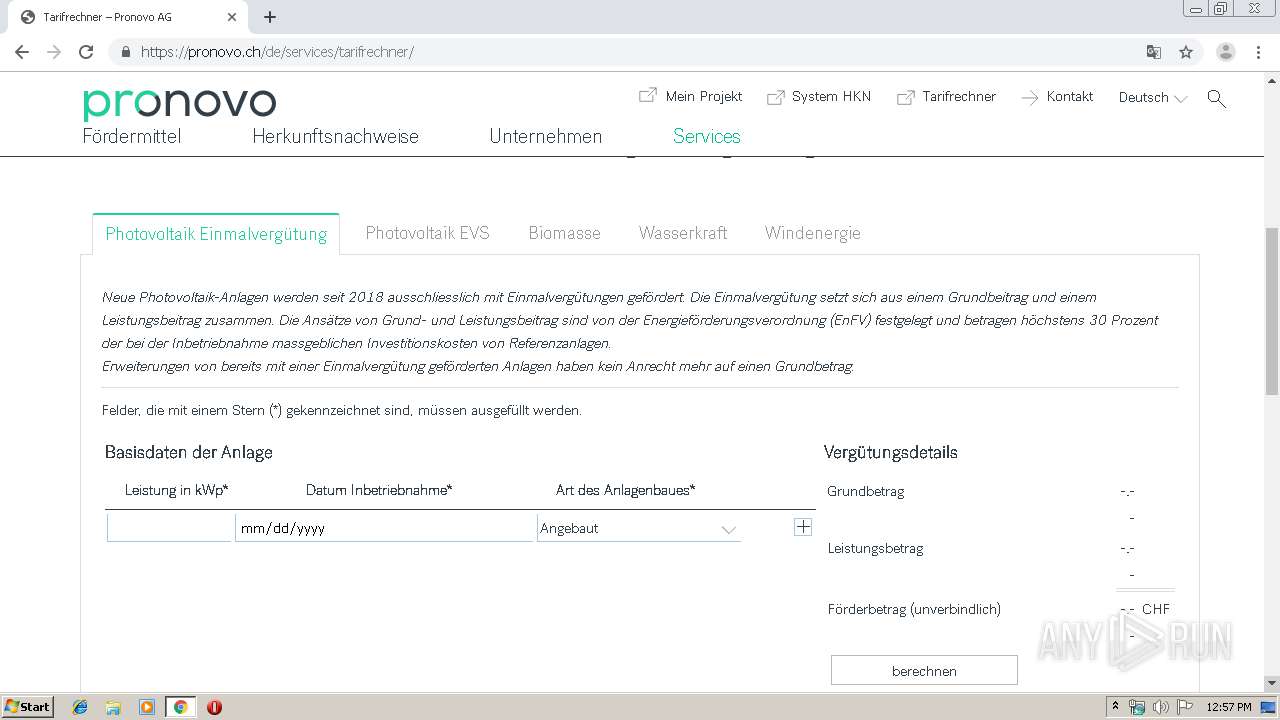Viewport: 1280px width, 720px height.
Task: Open the Unternehmen menu
Action: coord(546,137)
